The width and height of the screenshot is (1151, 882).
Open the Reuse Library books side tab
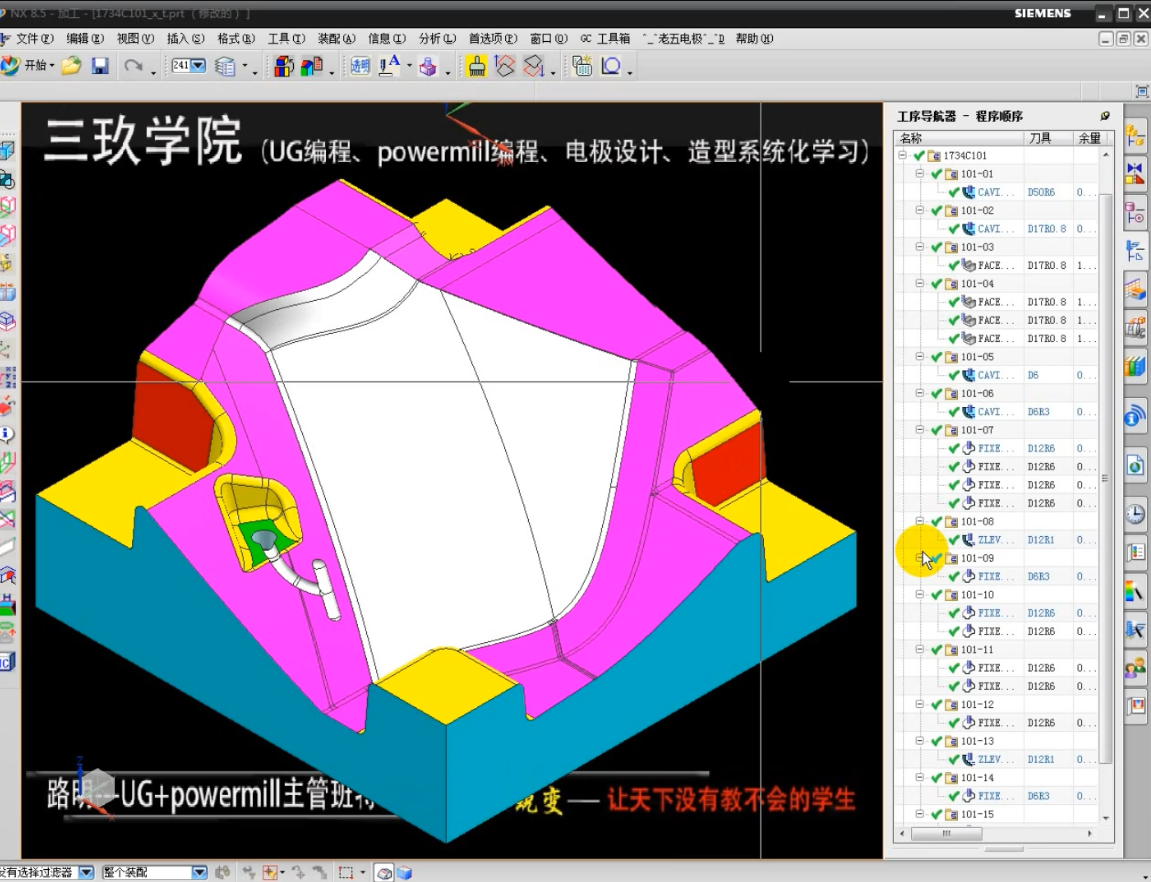1135,366
